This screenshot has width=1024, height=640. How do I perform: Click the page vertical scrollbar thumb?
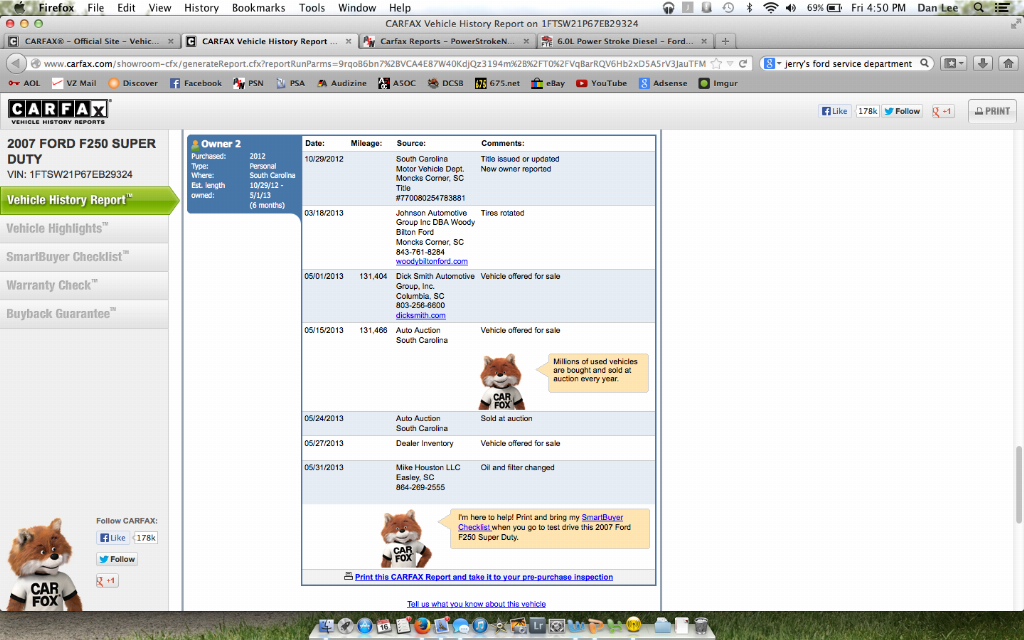(x=1017, y=484)
